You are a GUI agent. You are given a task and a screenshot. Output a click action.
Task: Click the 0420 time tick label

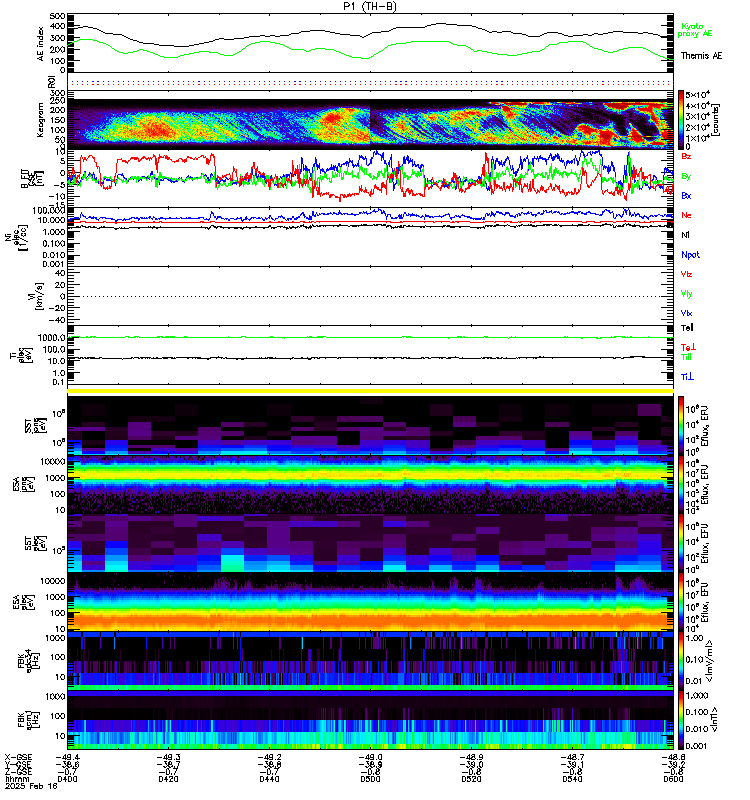click(x=168, y=779)
